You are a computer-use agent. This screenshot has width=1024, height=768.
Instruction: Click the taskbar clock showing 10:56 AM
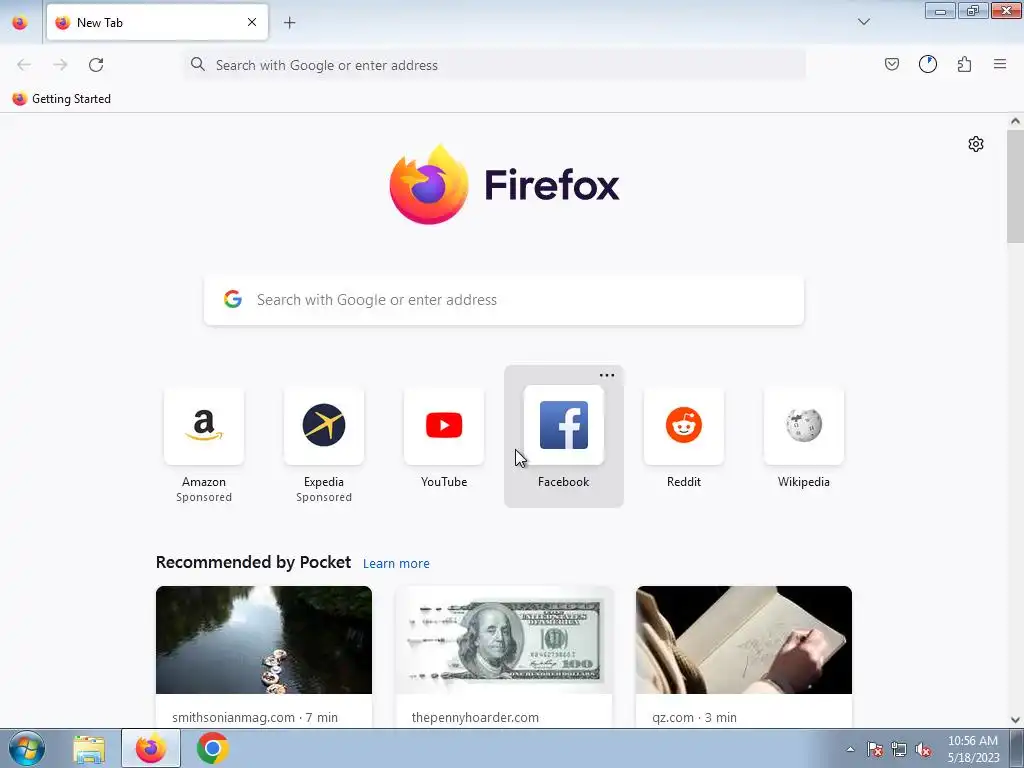coord(973,748)
